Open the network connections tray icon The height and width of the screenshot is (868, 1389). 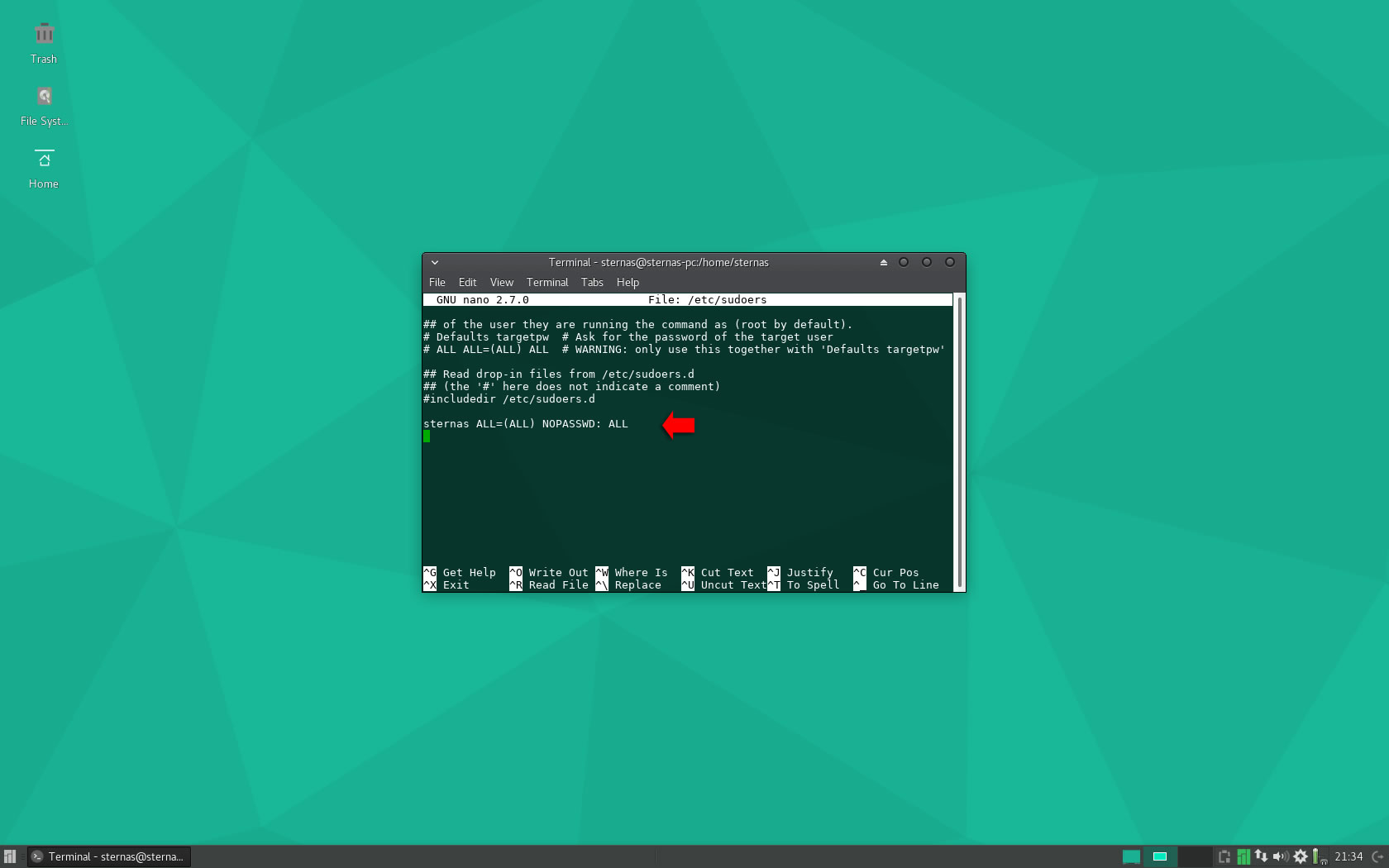click(x=1261, y=856)
